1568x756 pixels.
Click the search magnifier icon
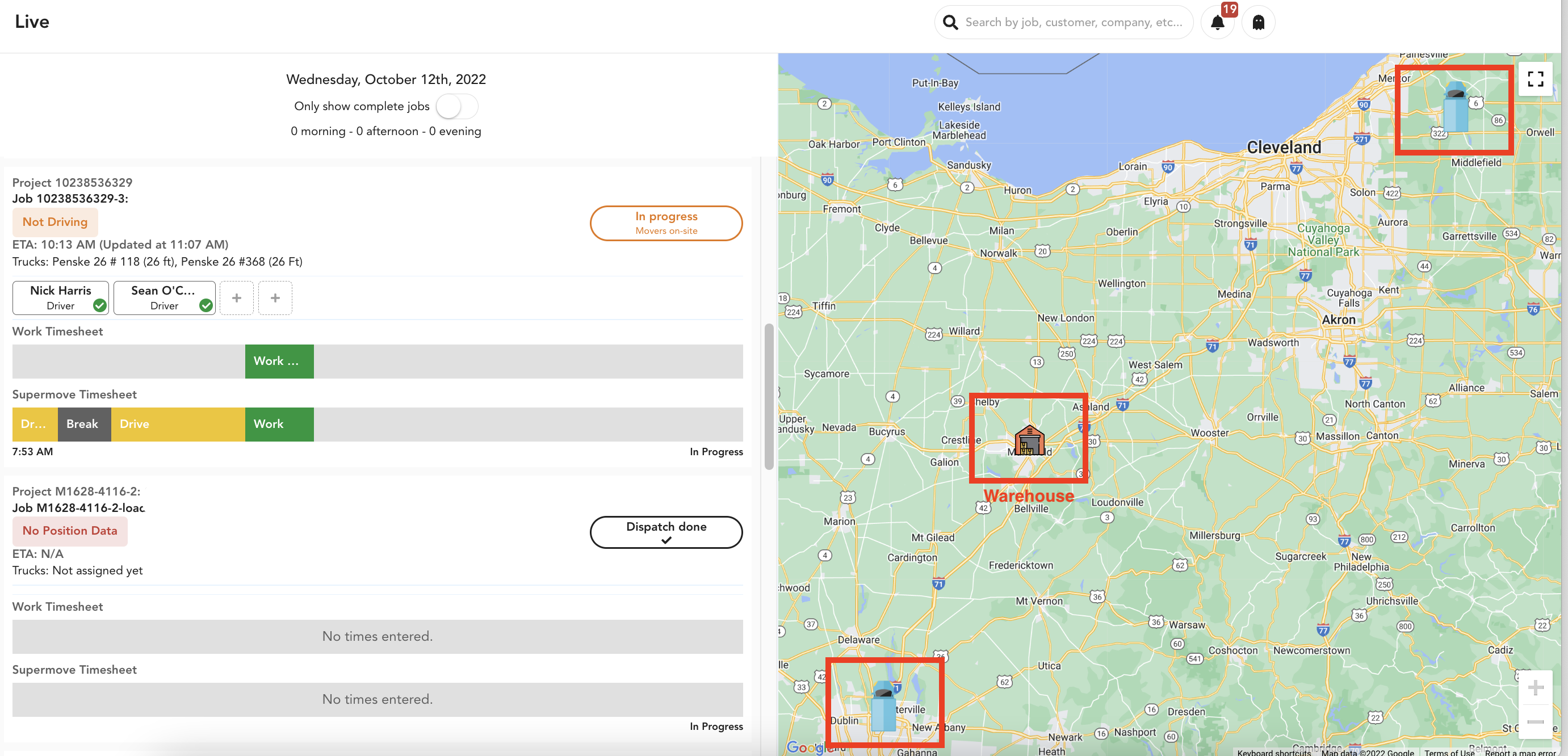click(x=950, y=23)
